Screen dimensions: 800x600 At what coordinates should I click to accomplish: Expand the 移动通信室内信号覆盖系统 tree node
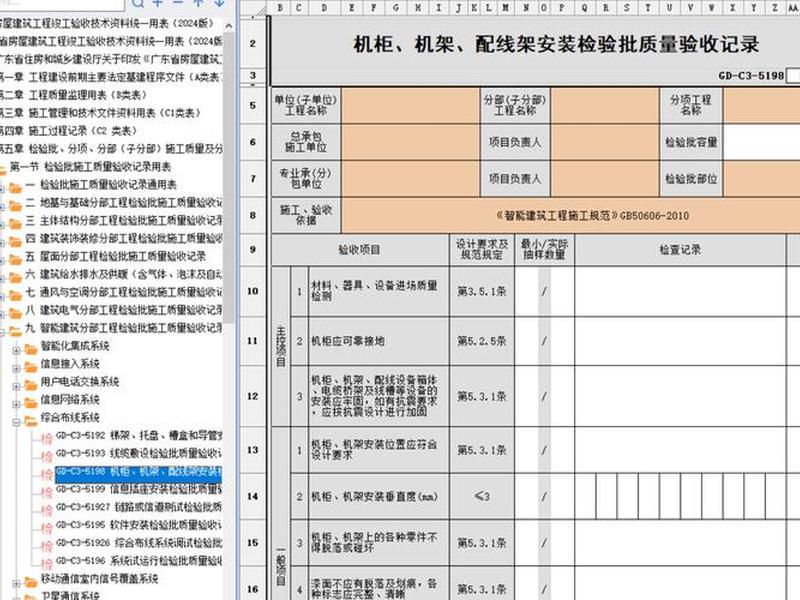[16, 583]
